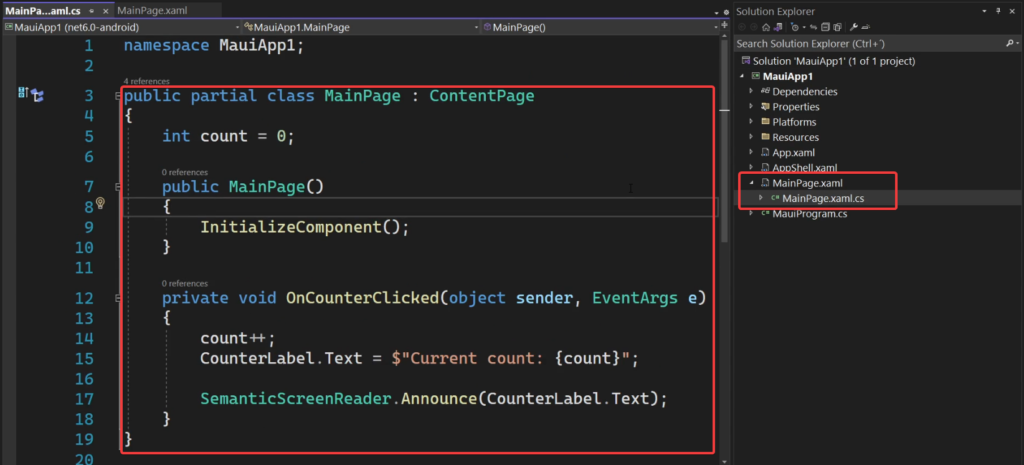Collapse the MauiApp1 project node

tap(742, 76)
